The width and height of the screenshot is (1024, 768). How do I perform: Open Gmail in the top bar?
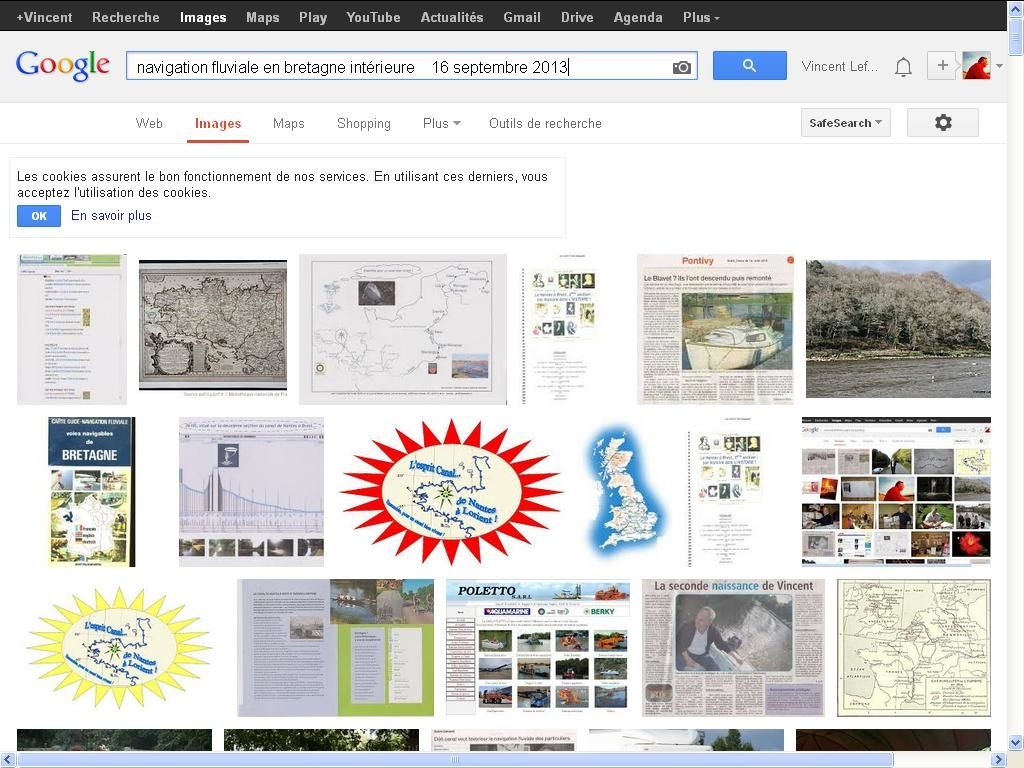(522, 18)
